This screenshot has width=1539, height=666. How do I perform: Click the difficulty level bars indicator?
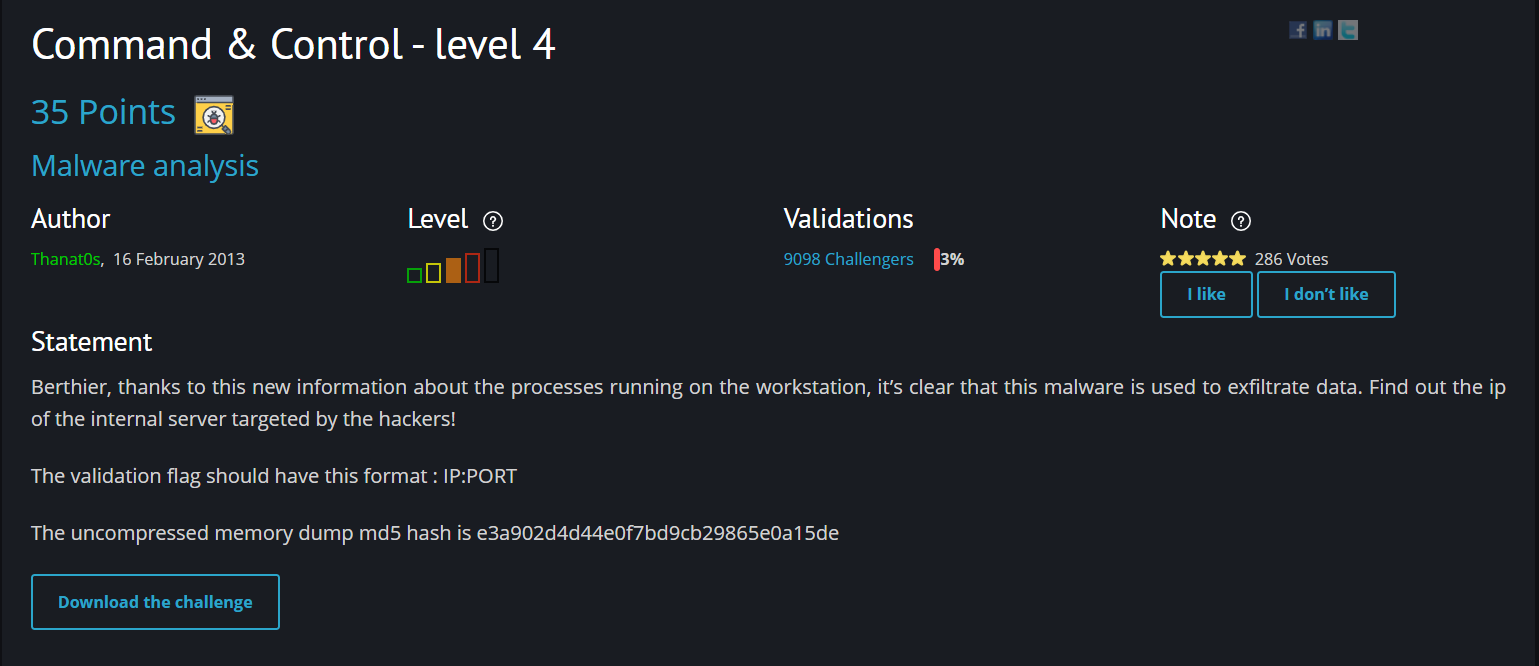click(x=453, y=266)
